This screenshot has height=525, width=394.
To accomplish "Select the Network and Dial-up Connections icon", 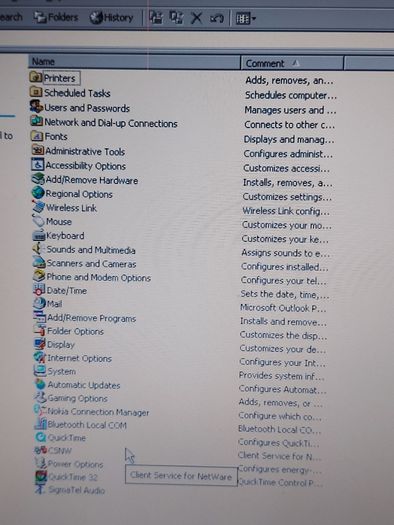I will pos(36,122).
